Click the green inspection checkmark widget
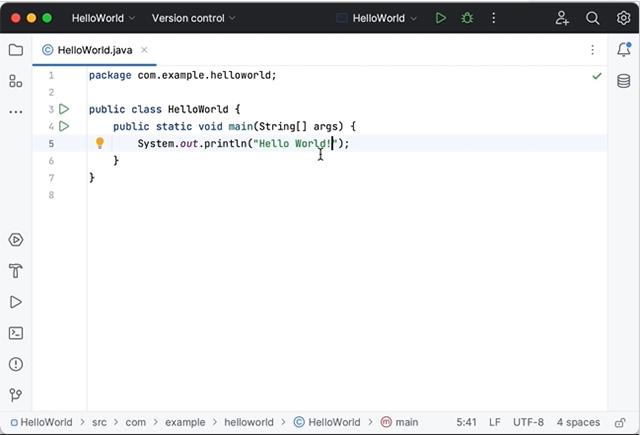 click(597, 76)
